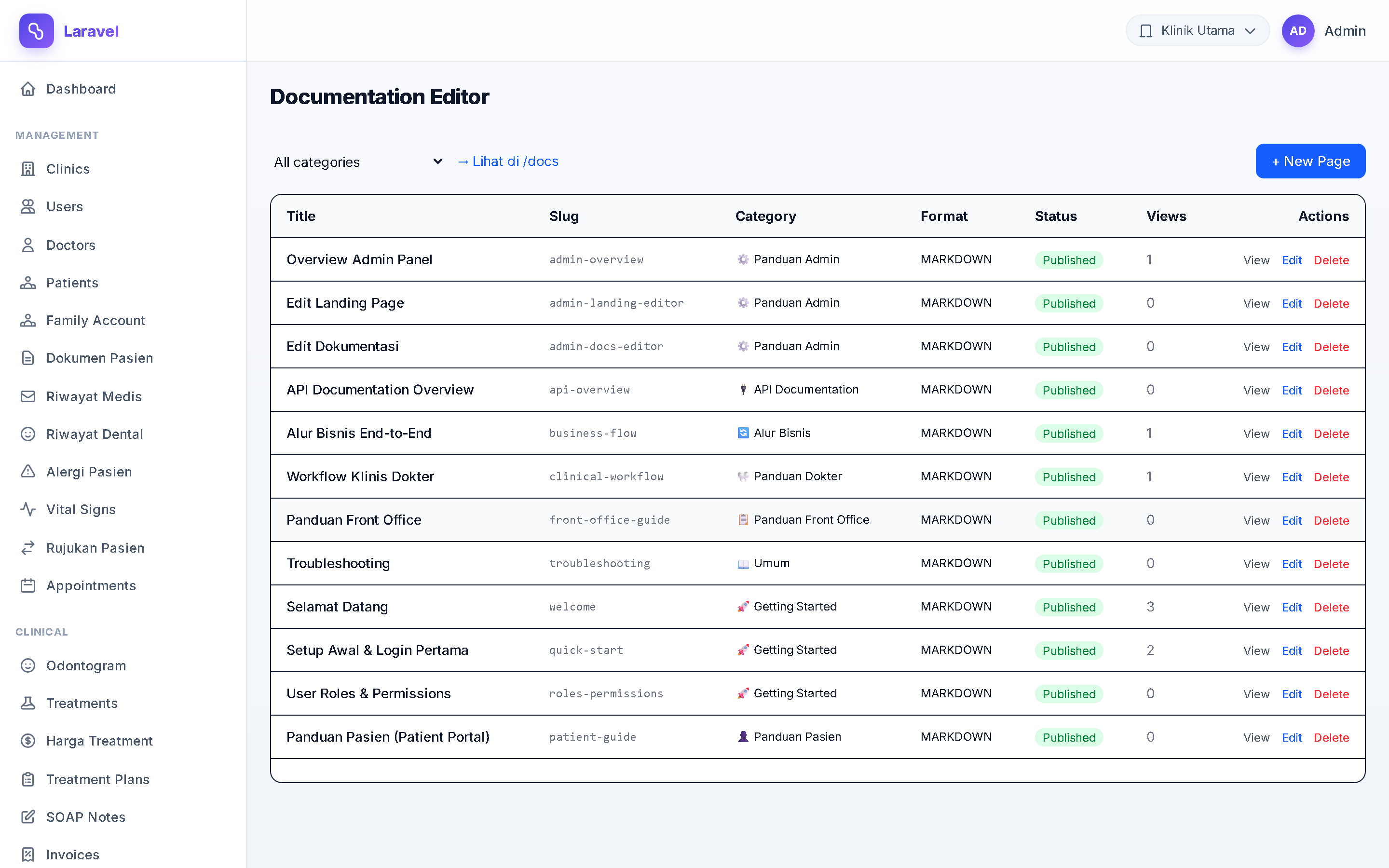The image size is (1389, 868).
Task: Click the Dokumen Pasien file icon
Action: (28, 358)
